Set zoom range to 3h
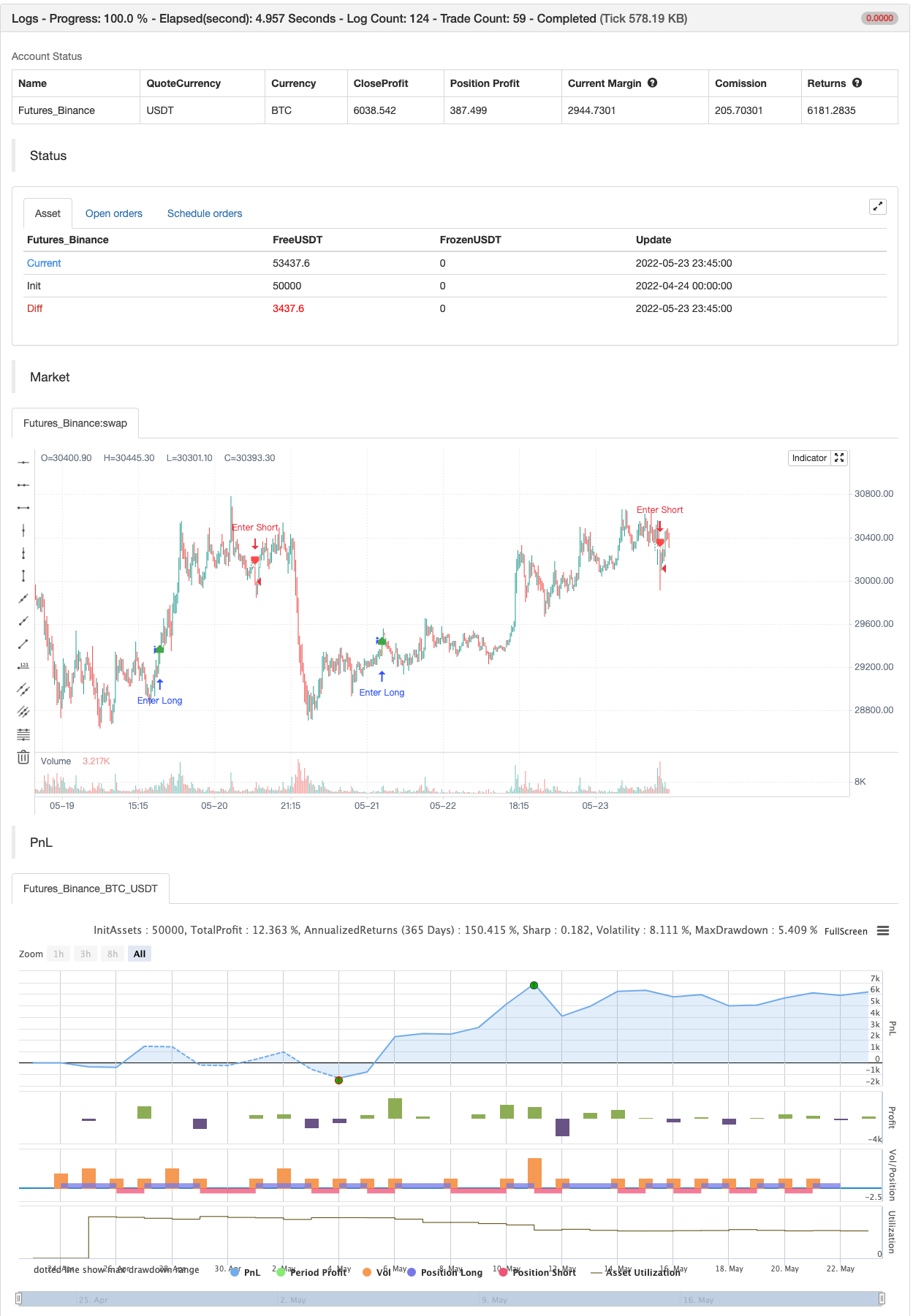This screenshot has height=1316, width=913. click(x=86, y=954)
